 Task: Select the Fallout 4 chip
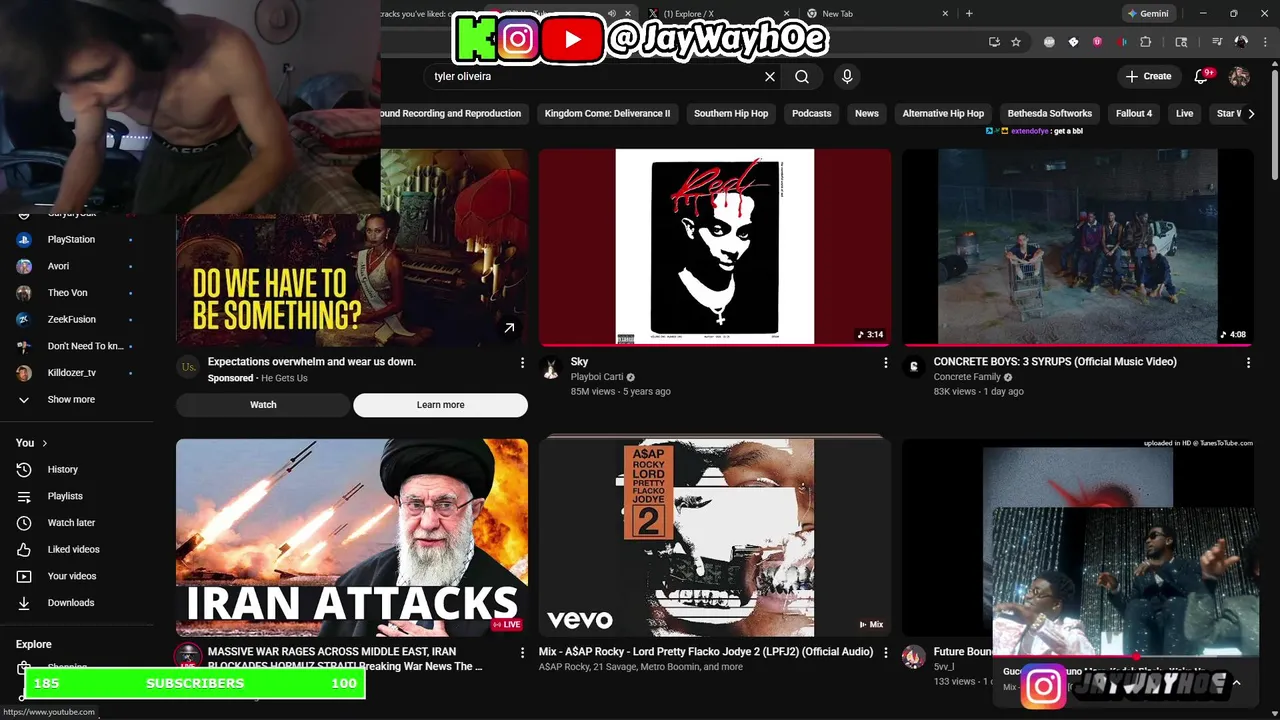coord(1134,113)
